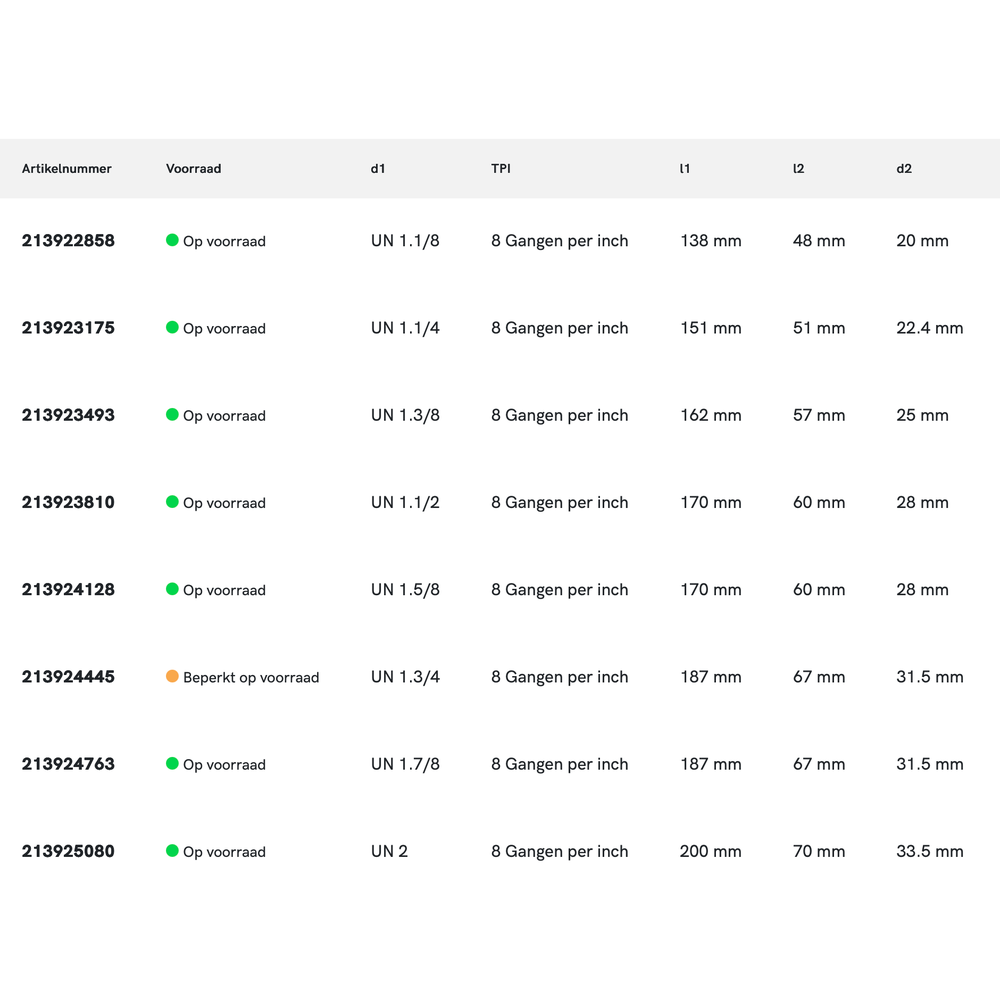This screenshot has width=1000, height=1000.
Task: Click the Voorraad column header
Action: pyautogui.click(x=193, y=169)
